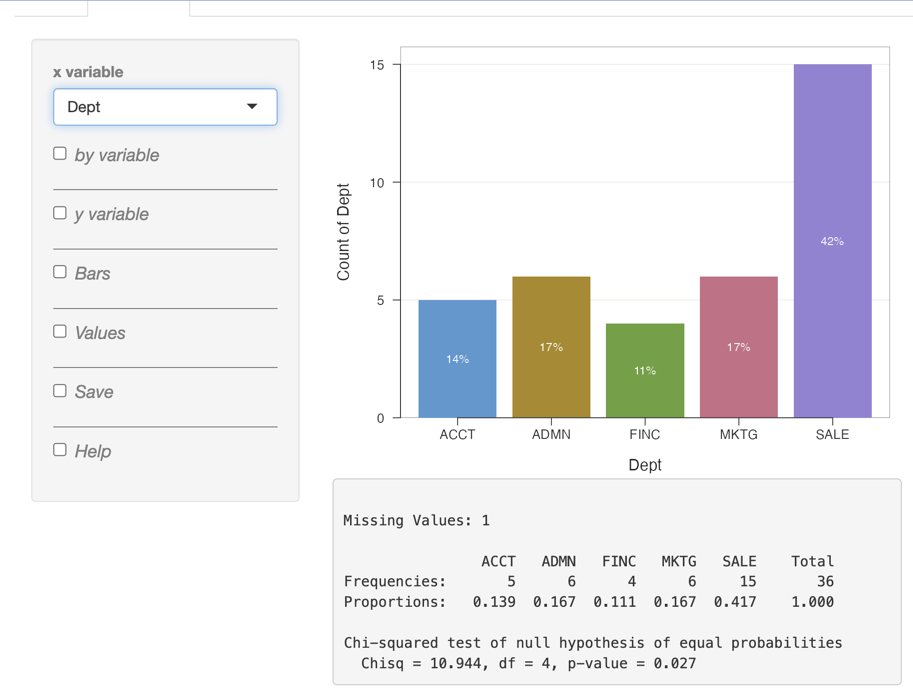Click the SALE x-axis tick label

832,435
